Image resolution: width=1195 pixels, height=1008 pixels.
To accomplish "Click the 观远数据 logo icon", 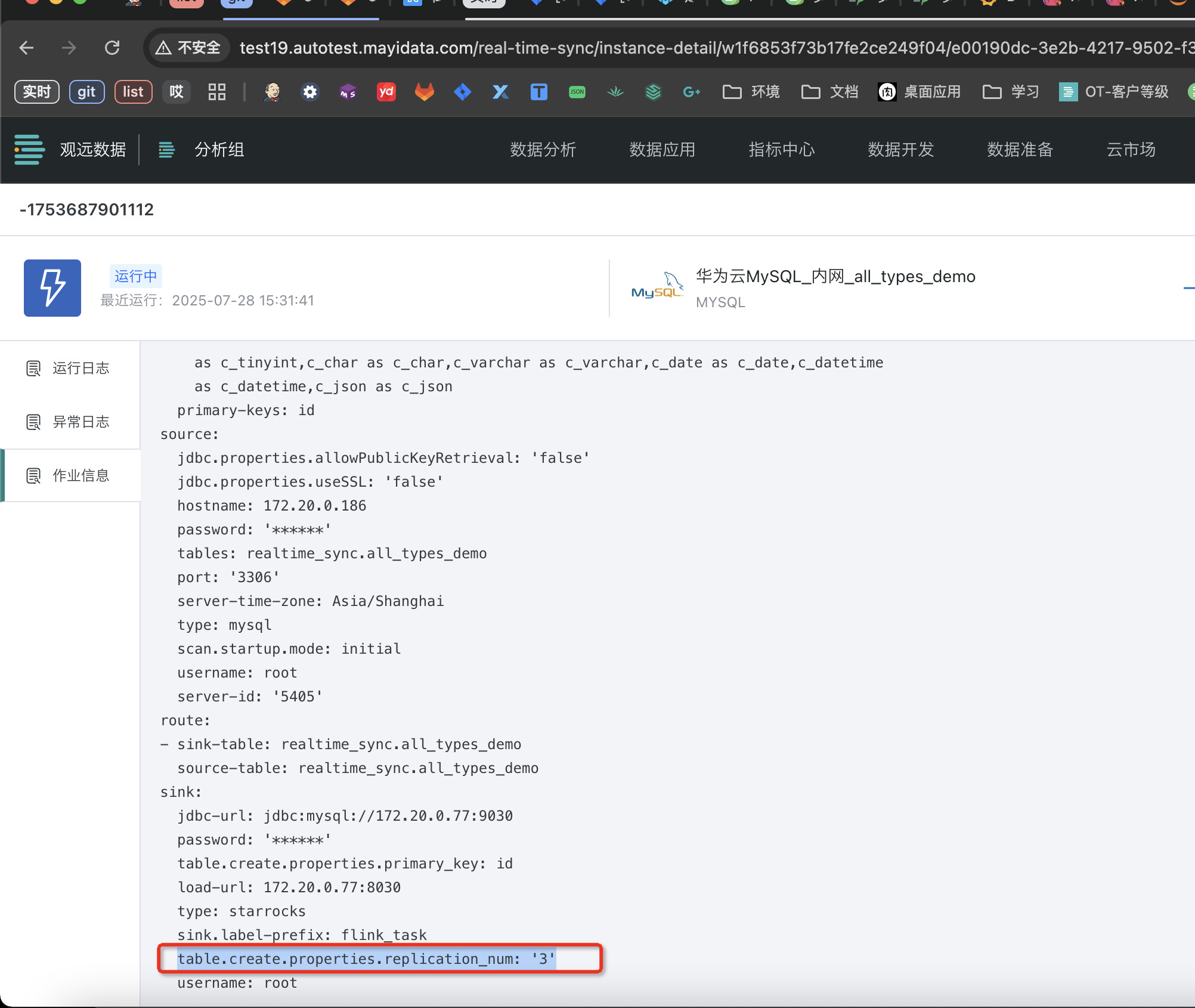I will tap(29, 150).
